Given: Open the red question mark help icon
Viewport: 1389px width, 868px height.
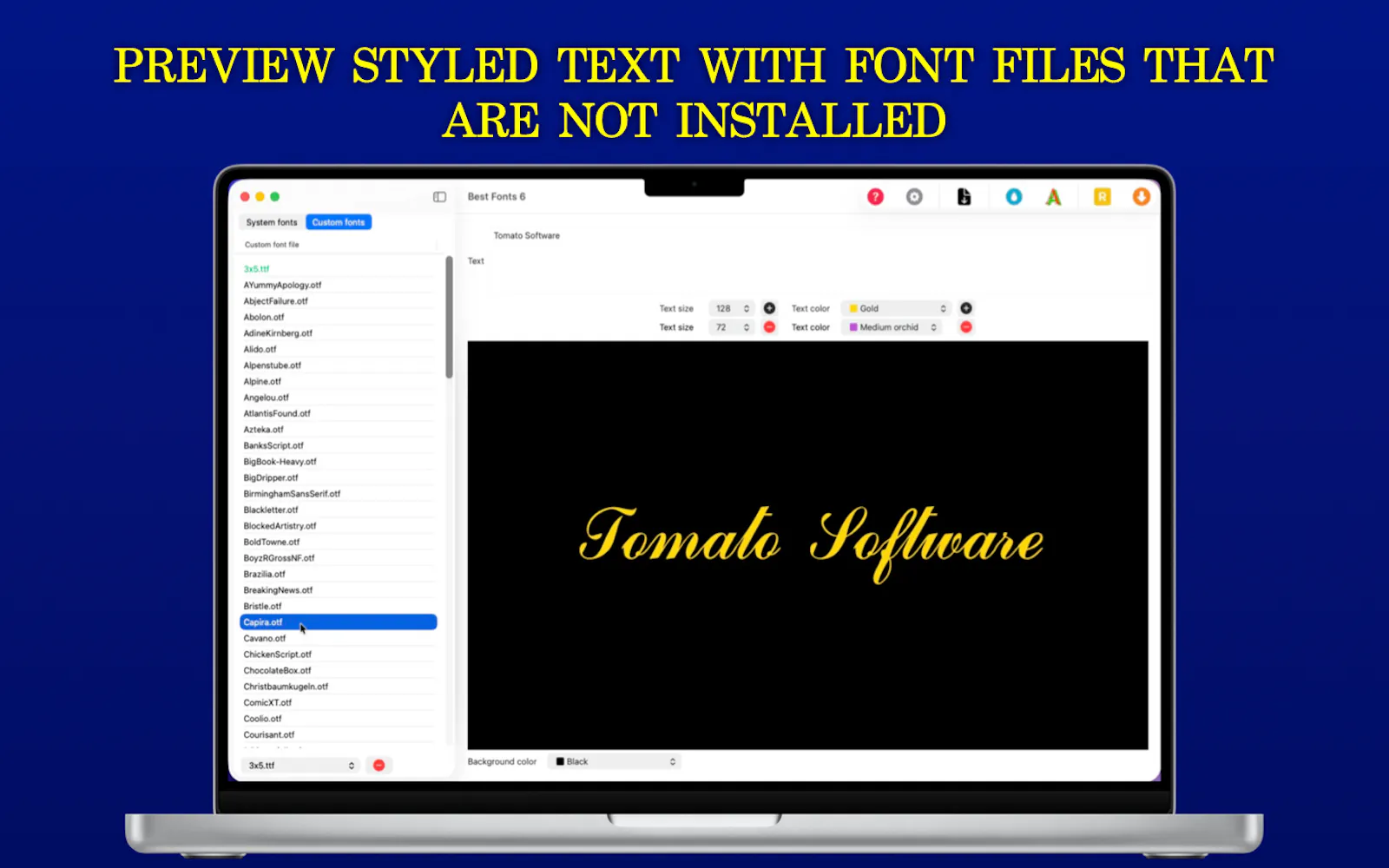Looking at the screenshot, I should click(x=875, y=197).
